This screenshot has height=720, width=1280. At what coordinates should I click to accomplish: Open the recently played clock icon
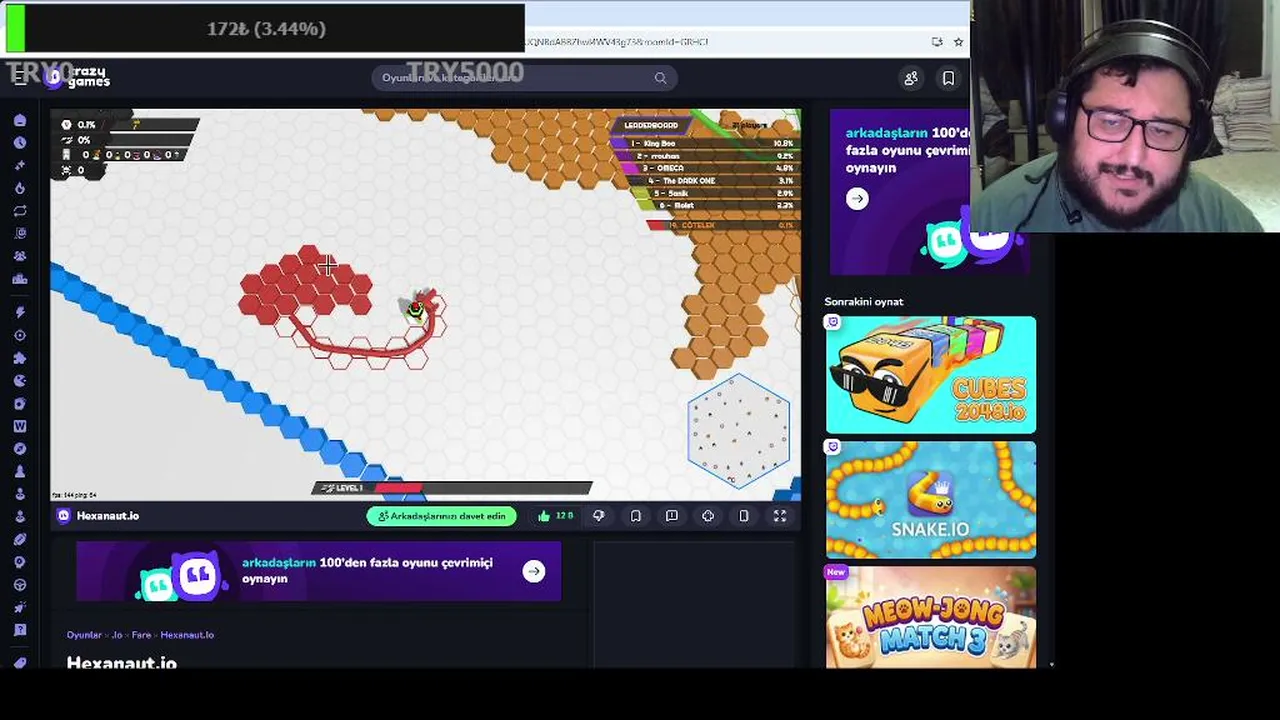tap(20, 143)
